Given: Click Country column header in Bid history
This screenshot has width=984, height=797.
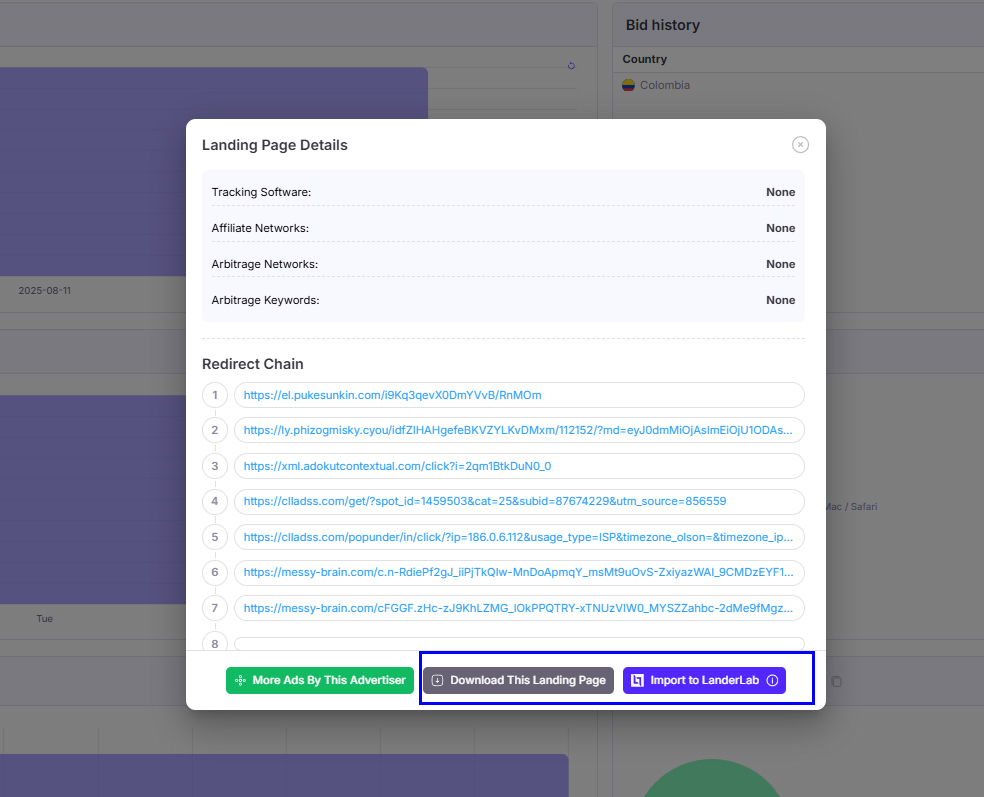Looking at the screenshot, I should click(x=644, y=59).
